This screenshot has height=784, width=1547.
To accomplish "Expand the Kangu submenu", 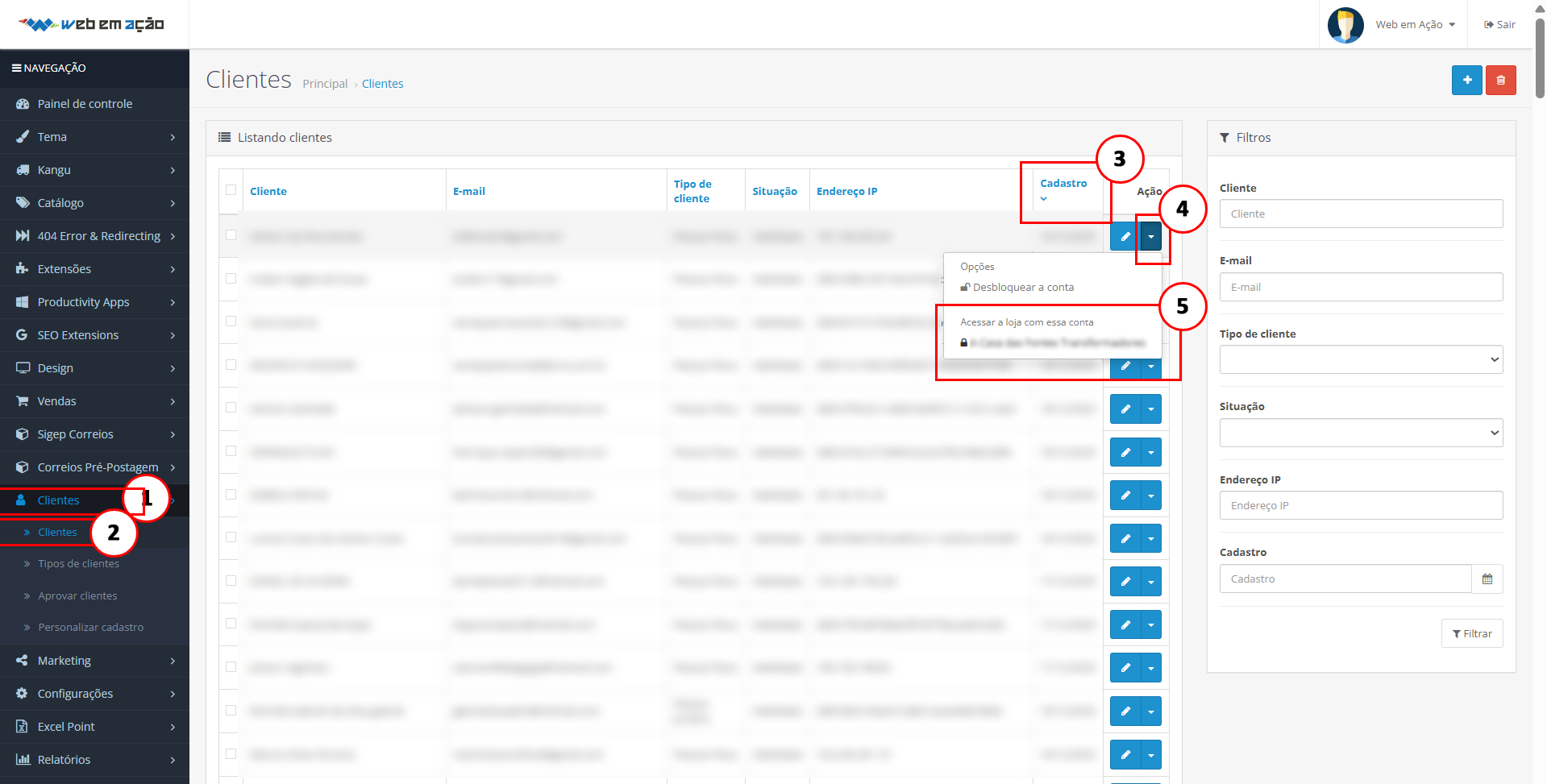I will click(x=173, y=170).
